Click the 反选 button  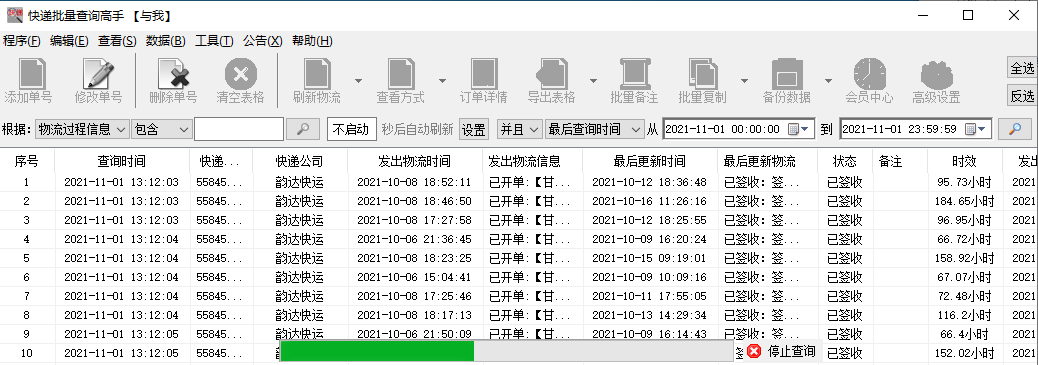tap(1022, 95)
